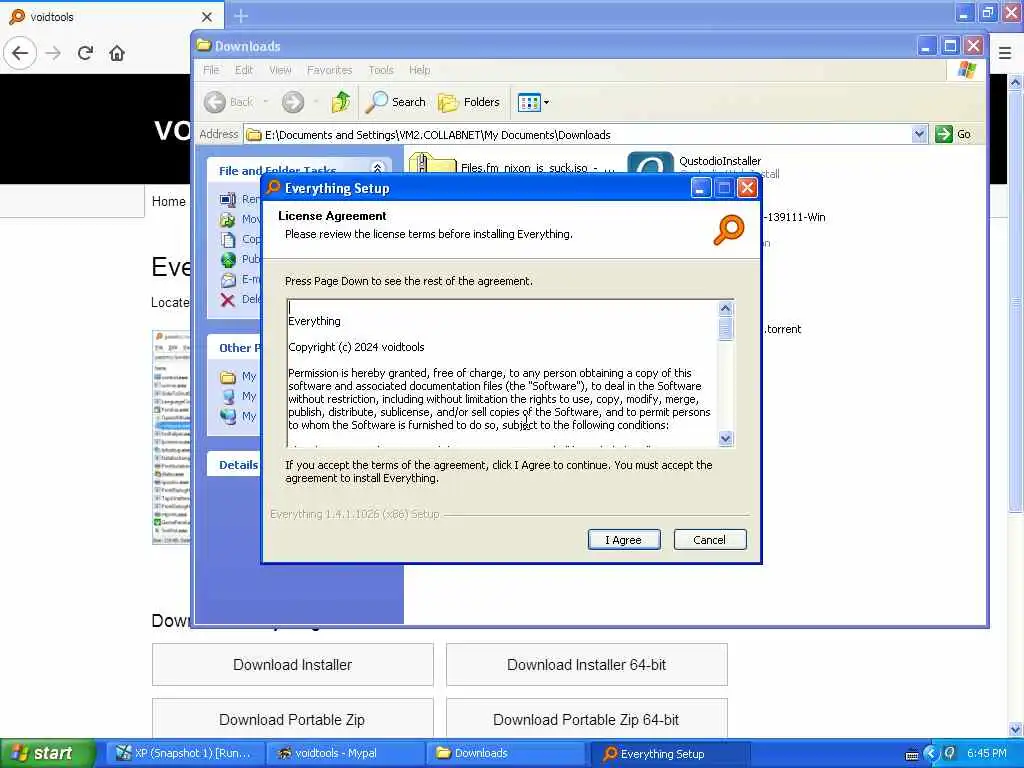Click the browser forward arrow
Viewport: 1024px width, 768px height.
pos(53,53)
